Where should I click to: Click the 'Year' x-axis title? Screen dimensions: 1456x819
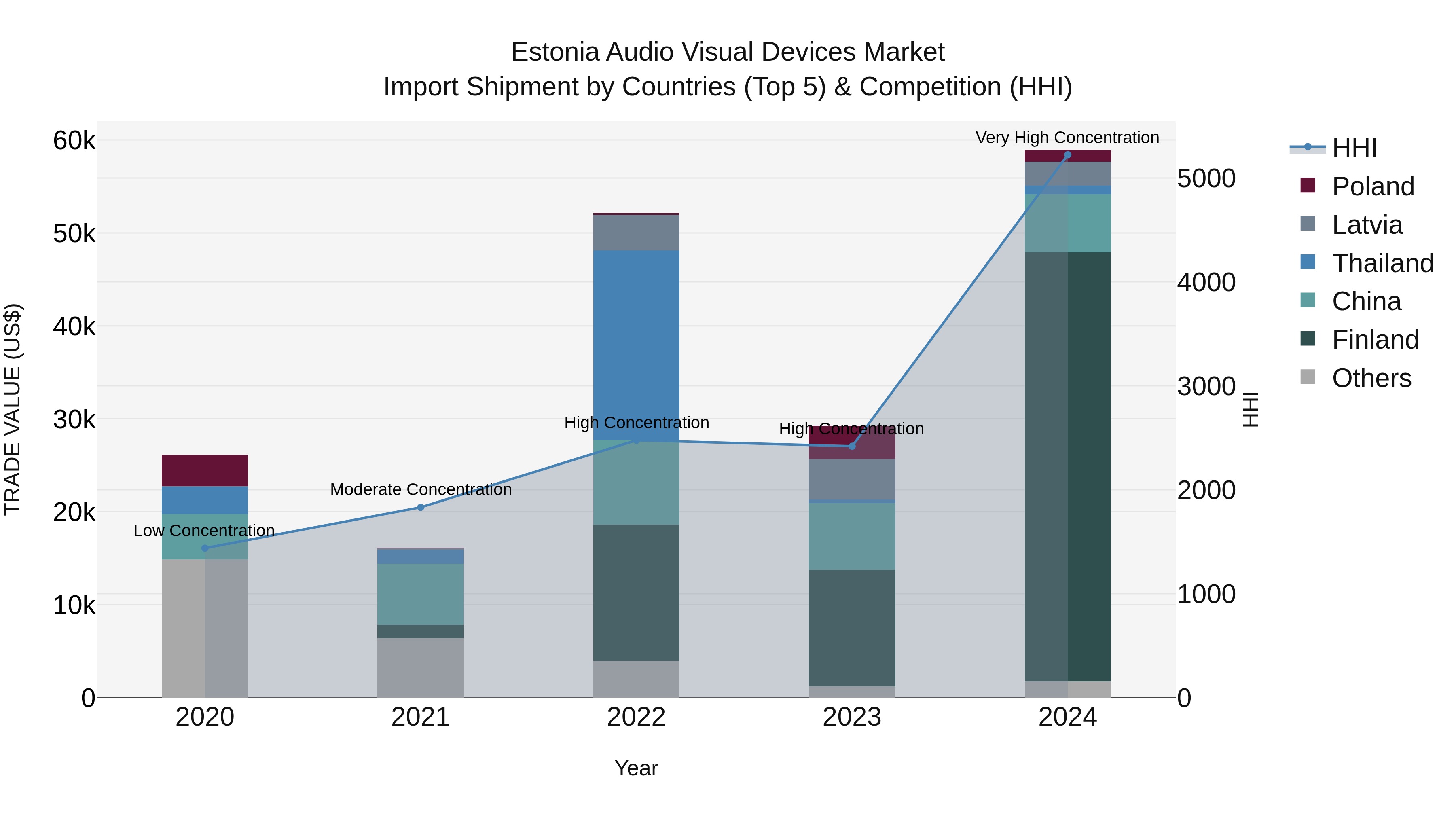[x=637, y=768]
